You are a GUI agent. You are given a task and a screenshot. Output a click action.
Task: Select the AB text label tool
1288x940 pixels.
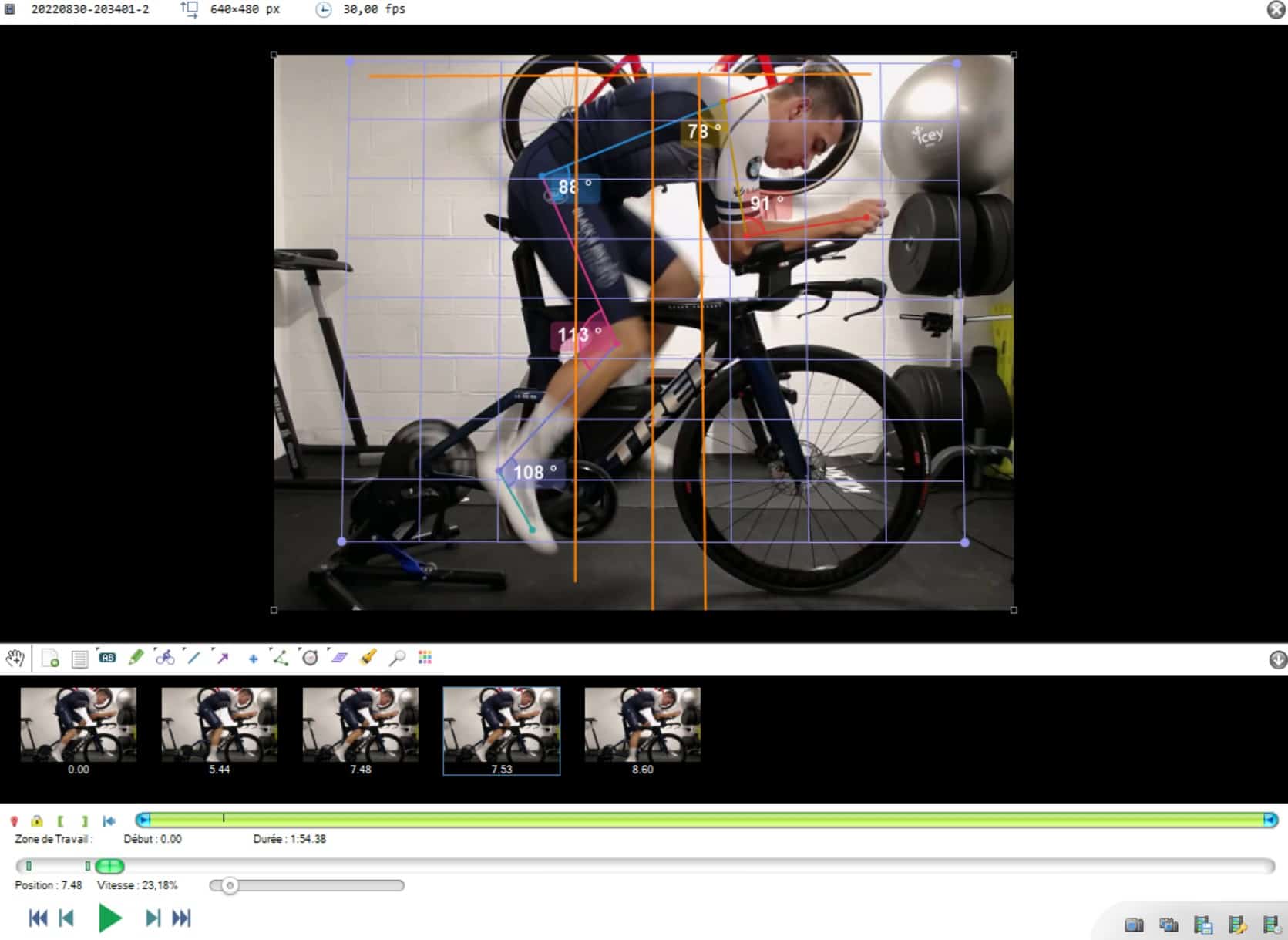coord(107,658)
